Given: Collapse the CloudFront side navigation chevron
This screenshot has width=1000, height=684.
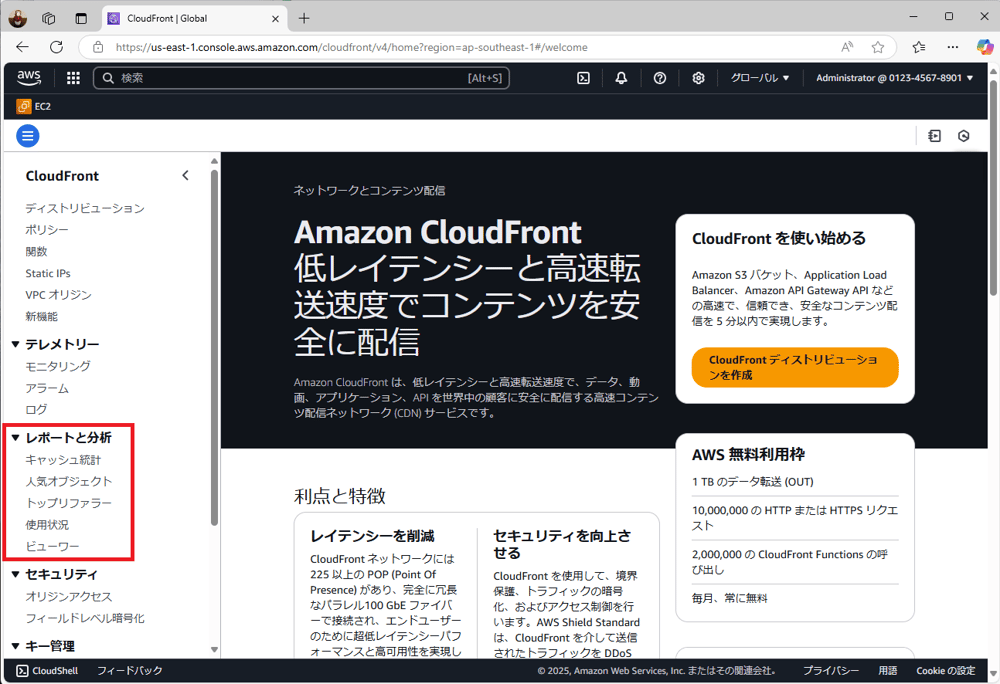Looking at the screenshot, I should click(x=186, y=175).
